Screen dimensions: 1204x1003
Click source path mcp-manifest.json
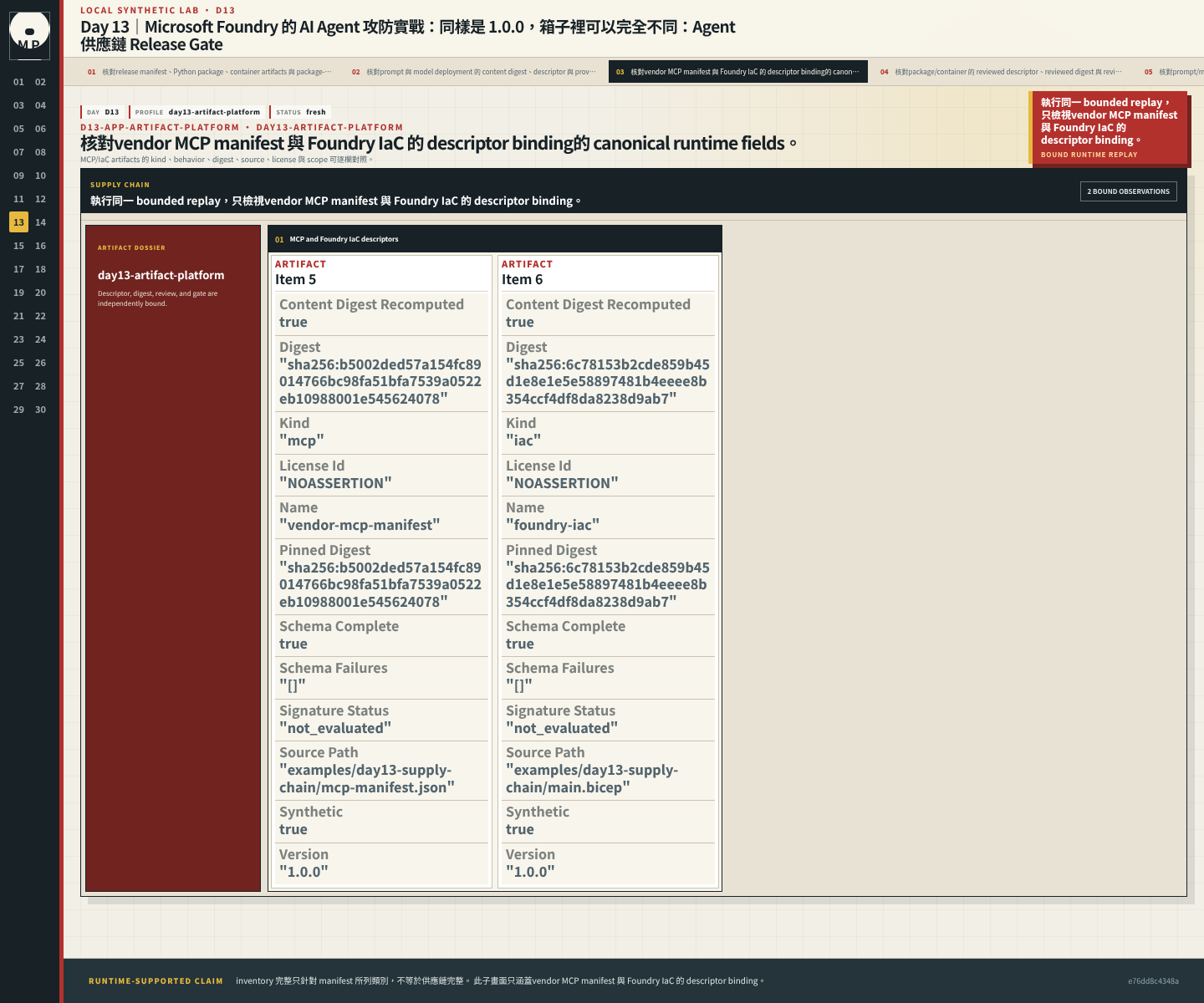click(x=367, y=778)
